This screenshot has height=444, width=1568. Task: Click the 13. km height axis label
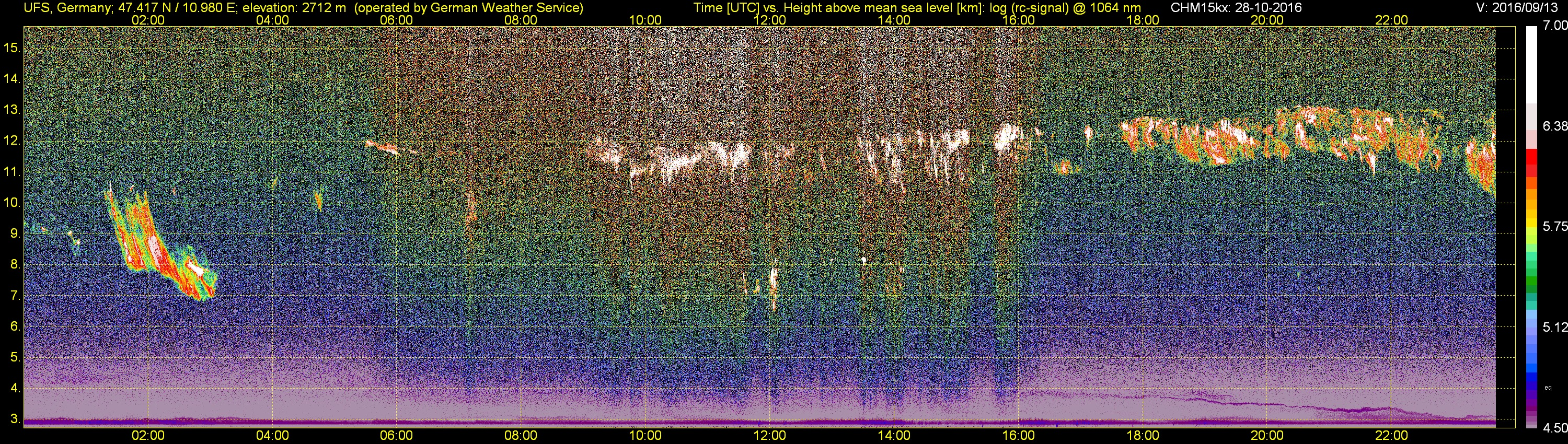point(11,110)
